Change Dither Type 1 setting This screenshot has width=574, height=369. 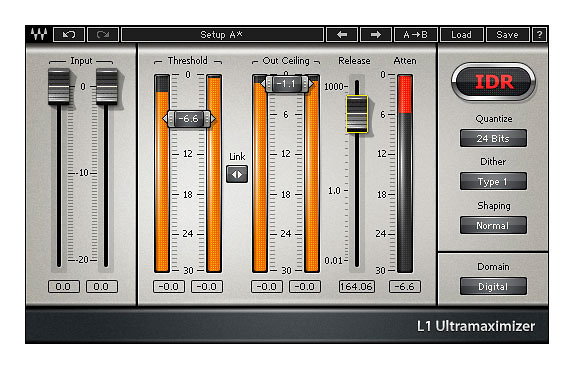pyautogui.click(x=493, y=181)
